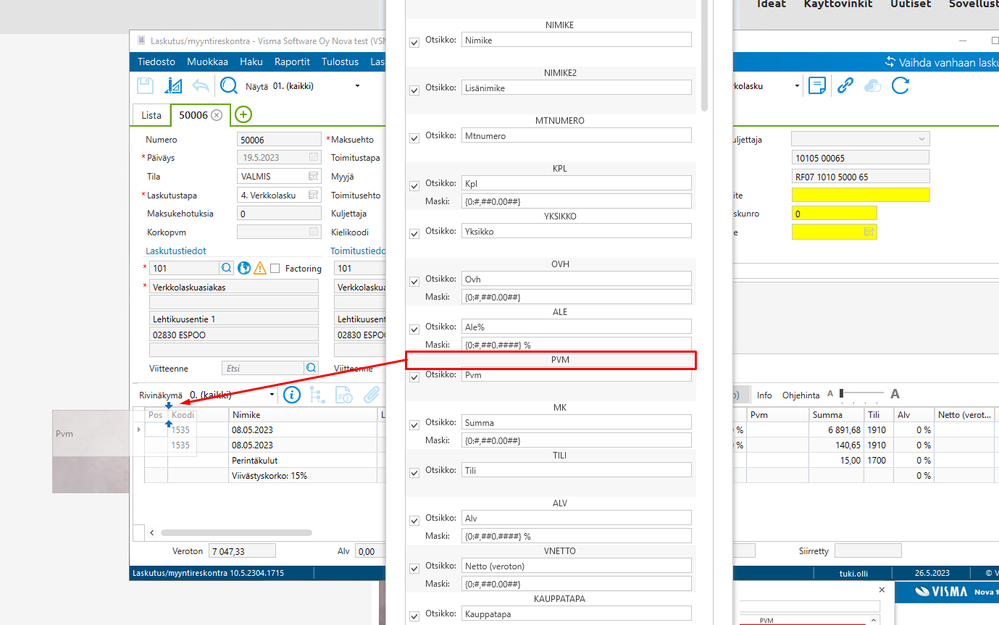999x625 pixels.
Task: Click the blue info circle row icon
Action: point(292,395)
